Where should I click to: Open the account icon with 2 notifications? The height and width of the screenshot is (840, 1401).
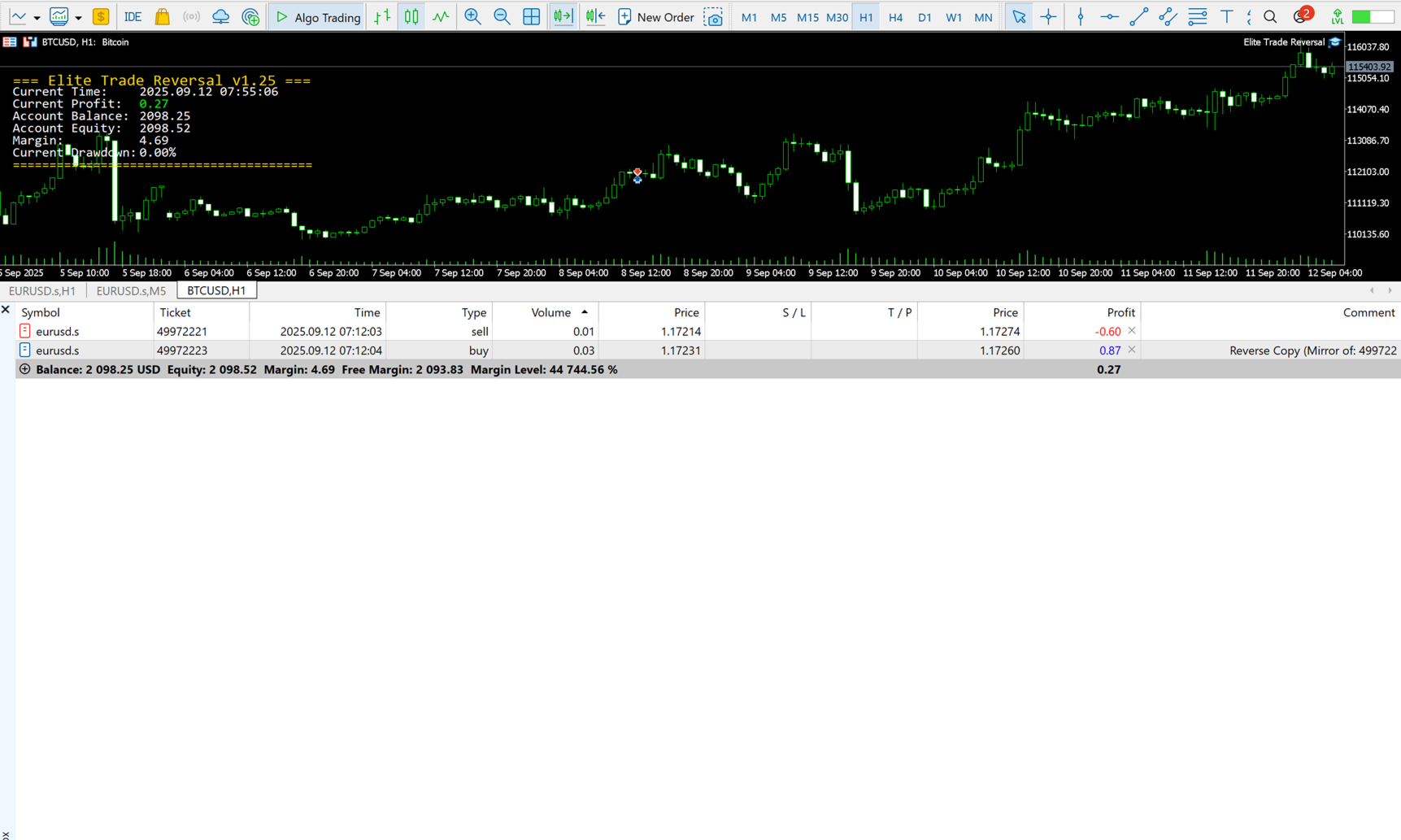click(1302, 15)
